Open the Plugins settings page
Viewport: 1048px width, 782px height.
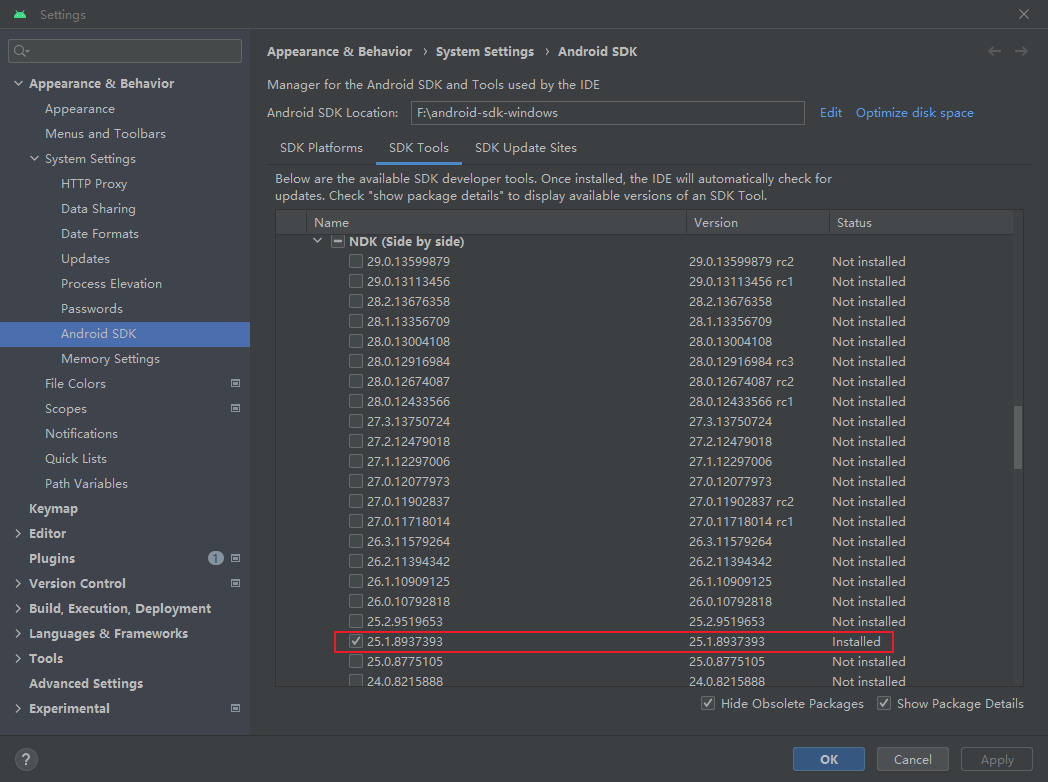pyautogui.click(x=52, y=558)
